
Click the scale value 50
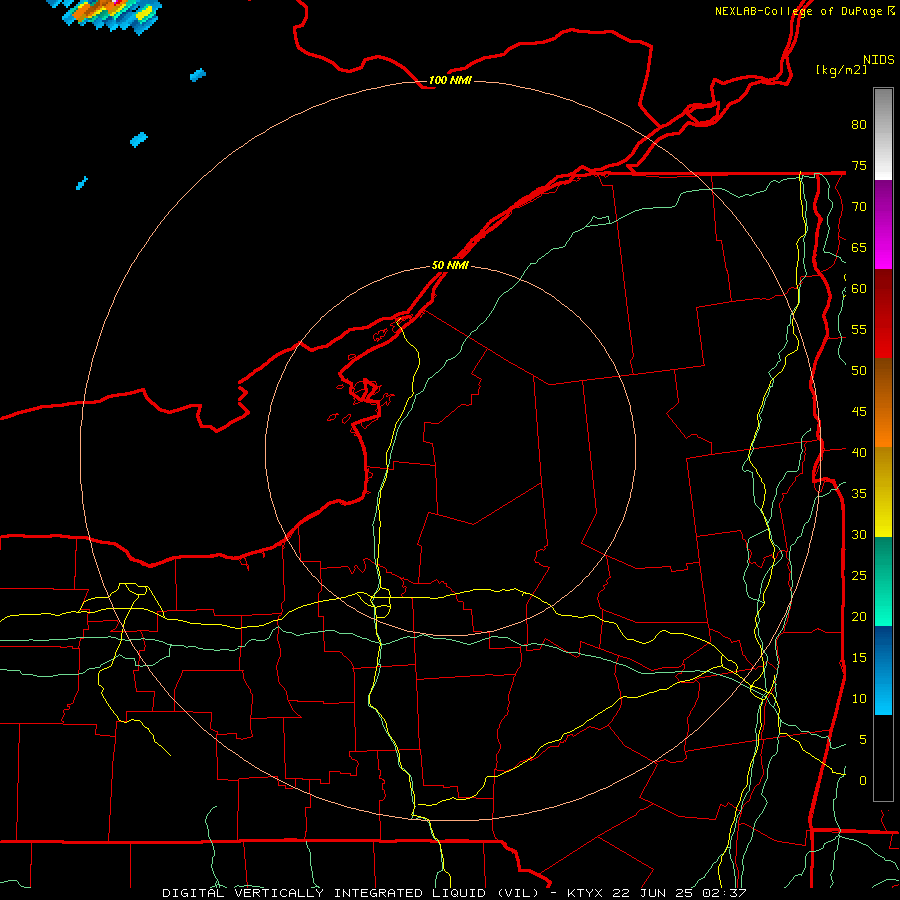pyautogui.click(x=859, y=371)
